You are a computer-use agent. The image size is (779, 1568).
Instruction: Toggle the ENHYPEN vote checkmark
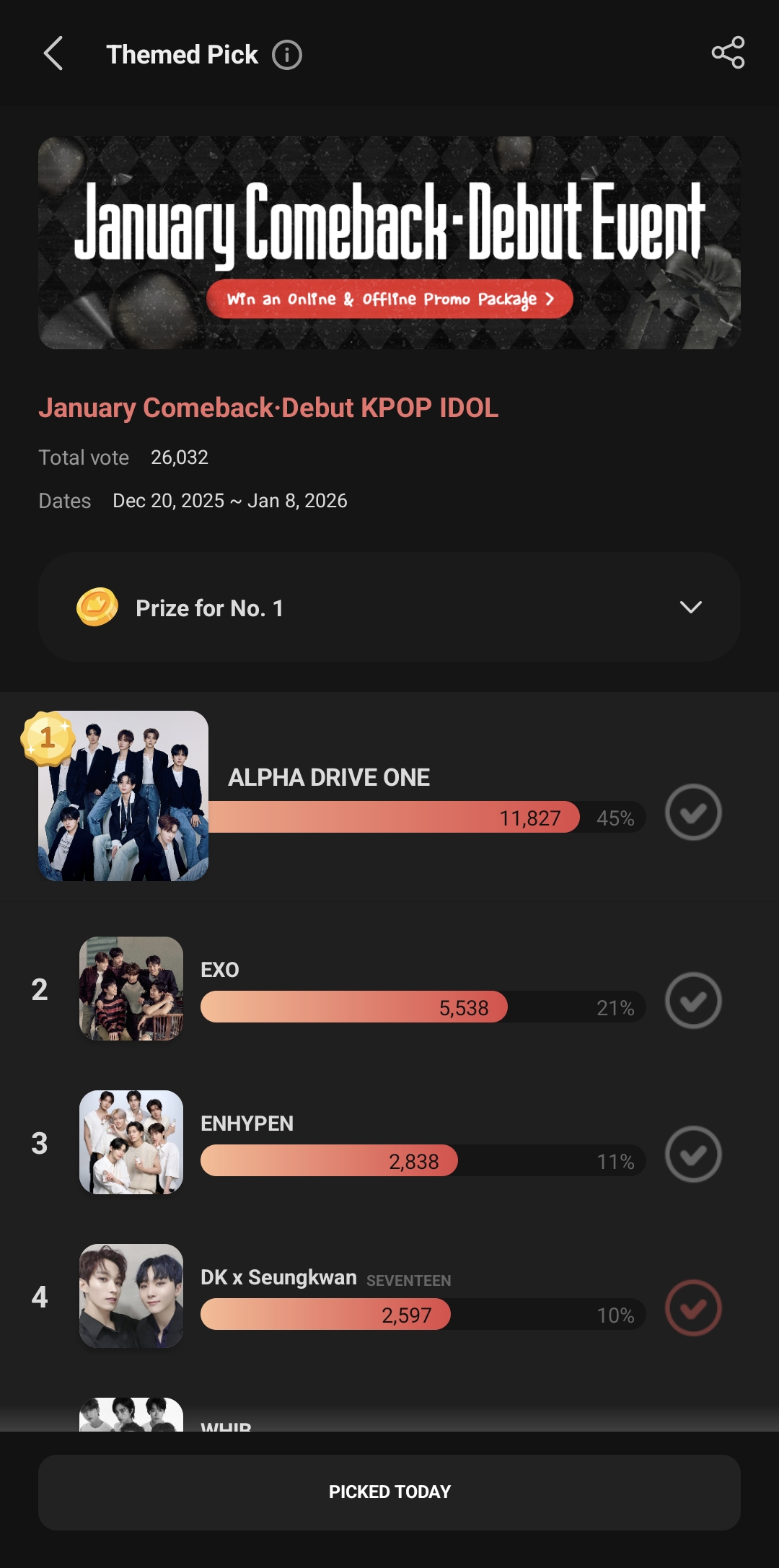click(x=693, y=1155)
